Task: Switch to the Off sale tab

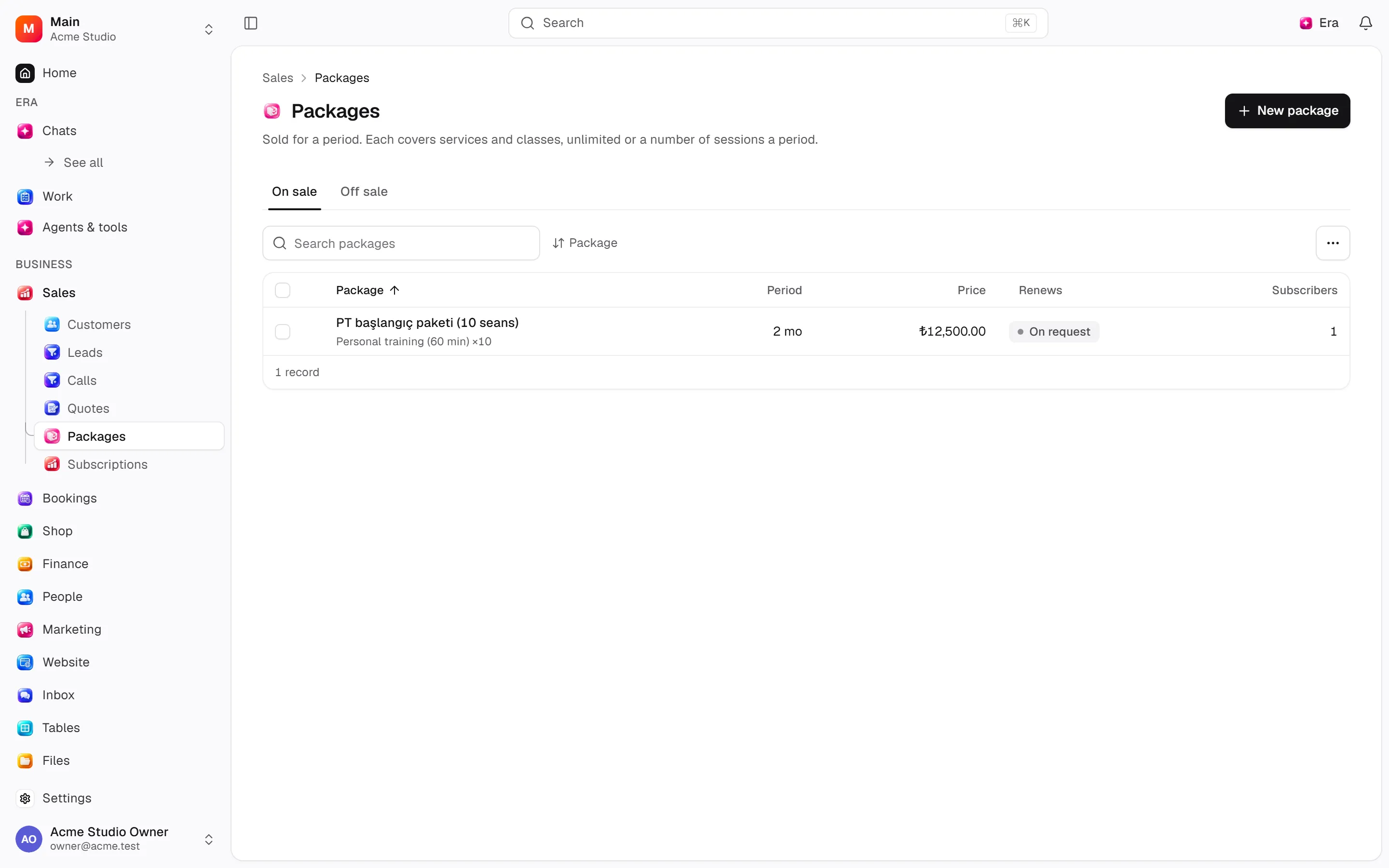Action: point(364,192)
